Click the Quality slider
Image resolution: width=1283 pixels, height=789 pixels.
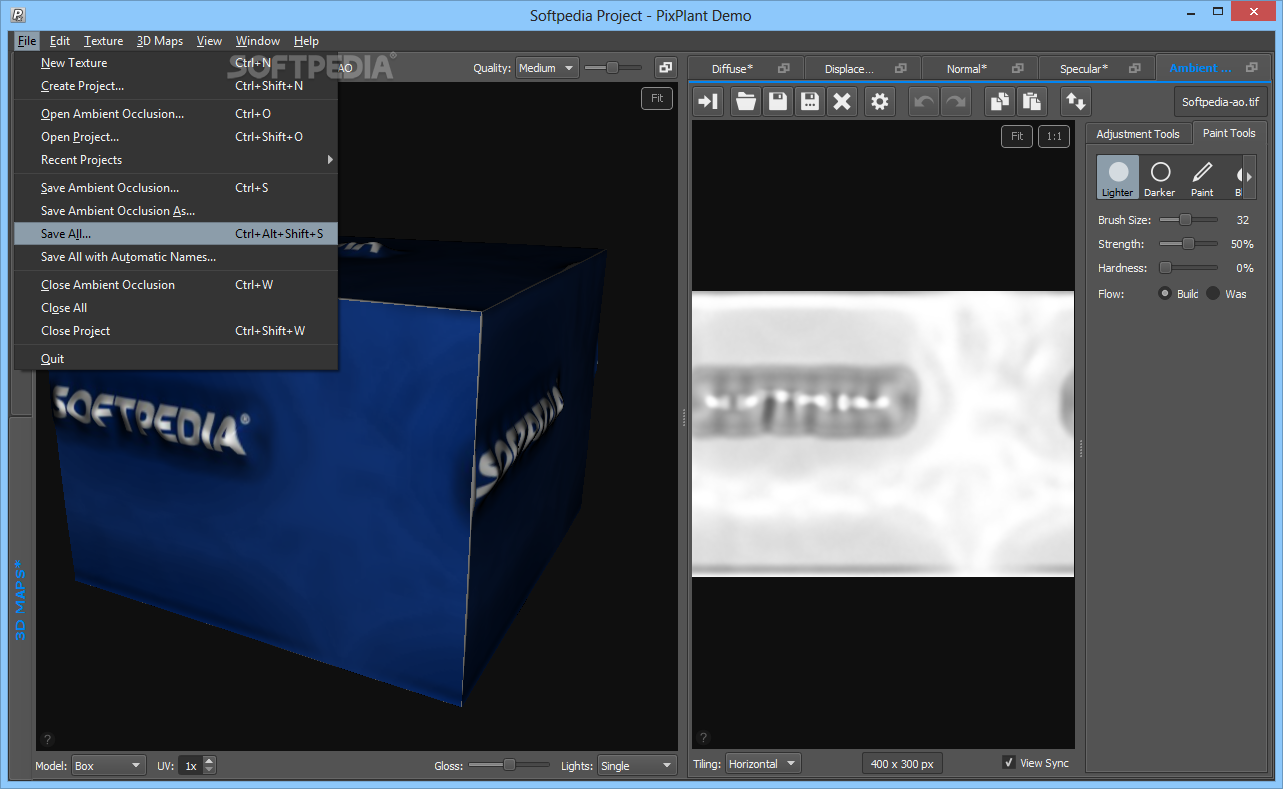tap(613, 68)
